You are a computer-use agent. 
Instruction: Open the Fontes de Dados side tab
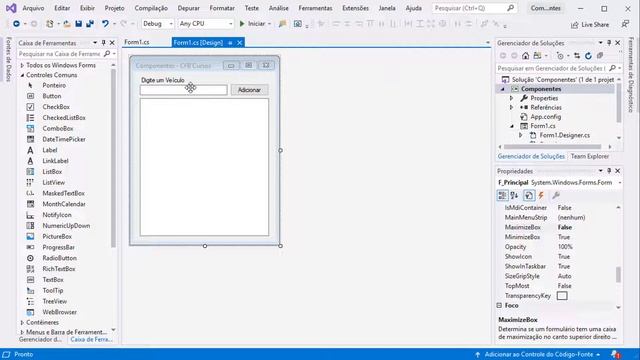pyautogui.click(x=9, y=59)
